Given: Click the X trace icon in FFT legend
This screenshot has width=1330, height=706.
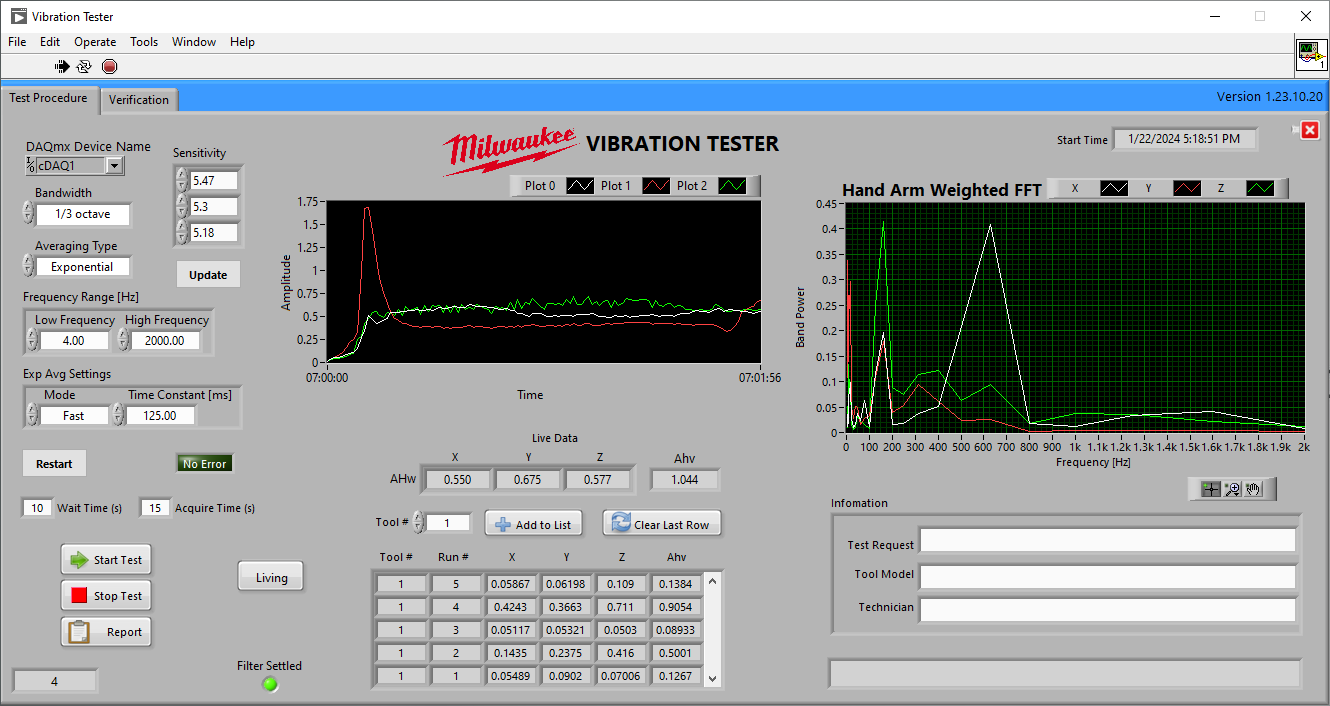Looking at the screenshot, I should tap(1114, 188).
